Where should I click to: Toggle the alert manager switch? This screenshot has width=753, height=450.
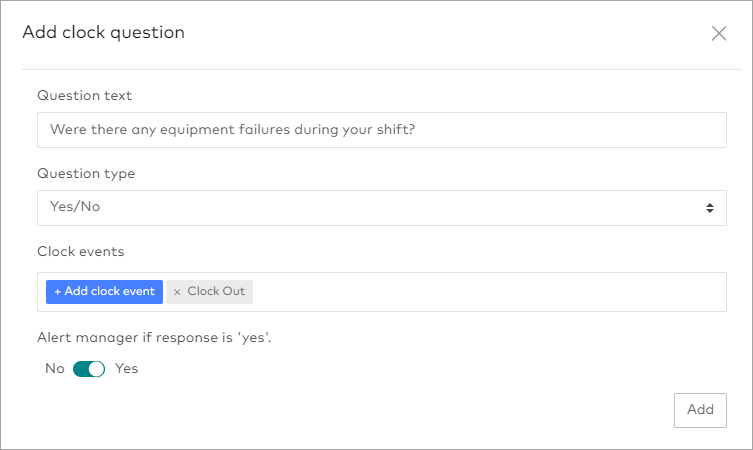pyautogui.click(x=89, y=369)
